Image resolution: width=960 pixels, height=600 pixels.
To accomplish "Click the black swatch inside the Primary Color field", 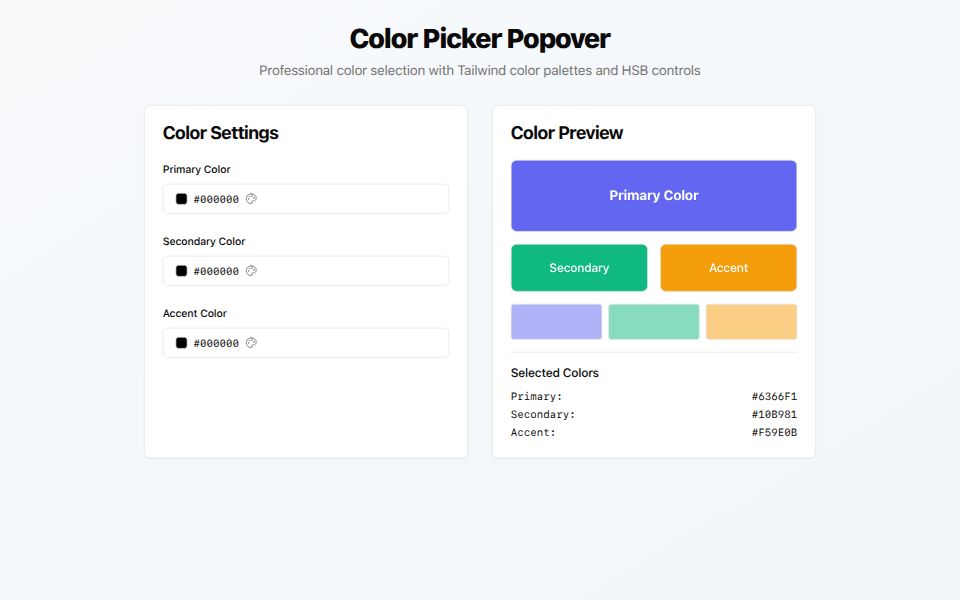I will pos(181,198).
